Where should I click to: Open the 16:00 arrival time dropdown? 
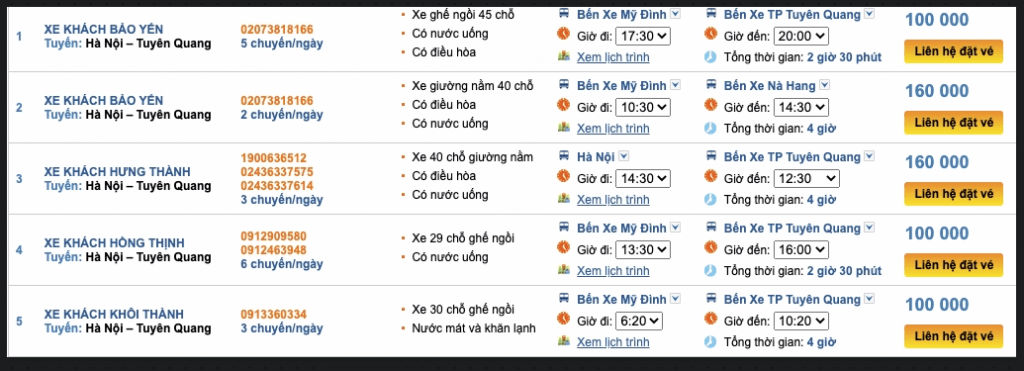tap(801, 250)
